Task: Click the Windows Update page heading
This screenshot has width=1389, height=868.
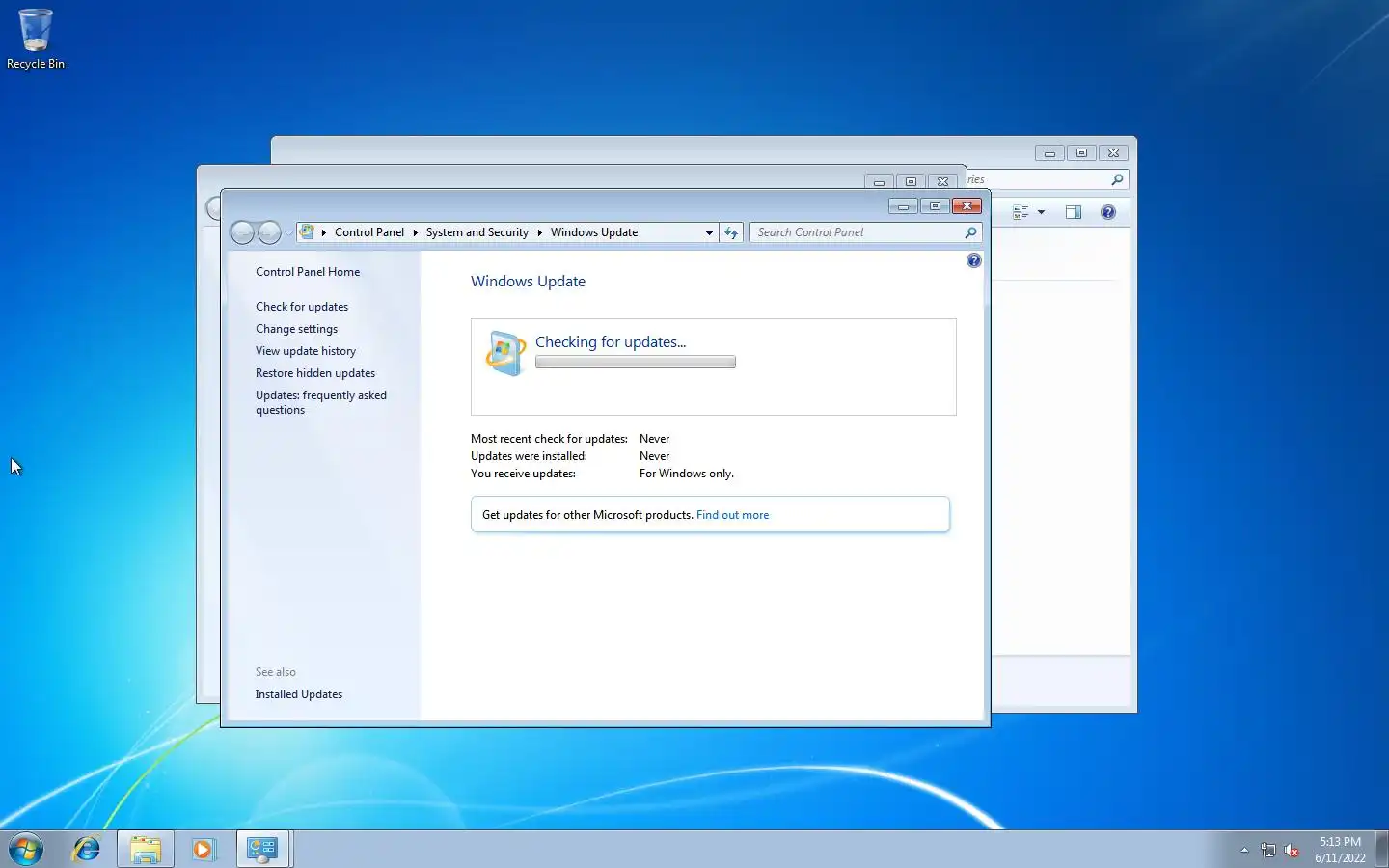Action: (528, 282)
